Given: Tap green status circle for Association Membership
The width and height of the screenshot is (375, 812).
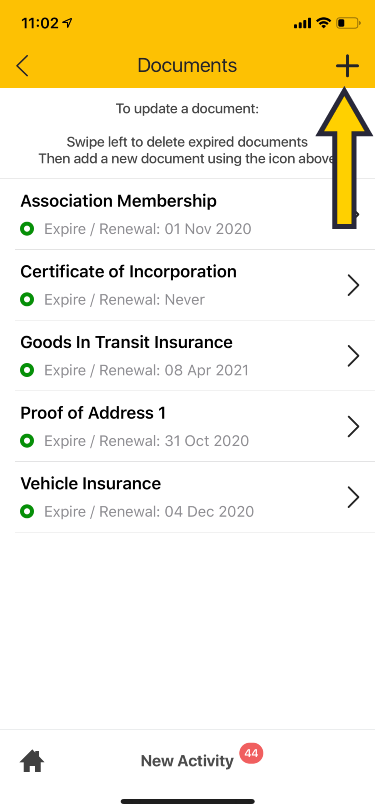Looking at the screenshot, I should coord(27,229).
